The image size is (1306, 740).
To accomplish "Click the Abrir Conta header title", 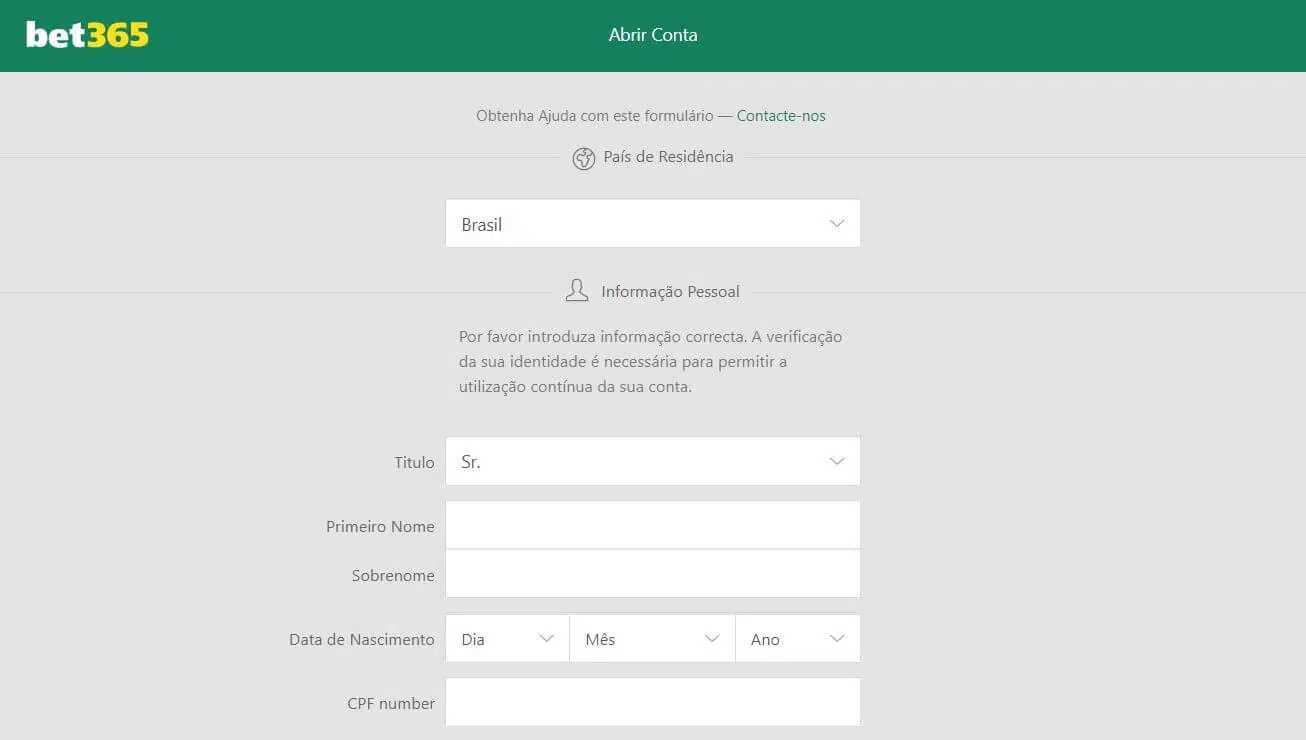I will (x=653, y=35).
